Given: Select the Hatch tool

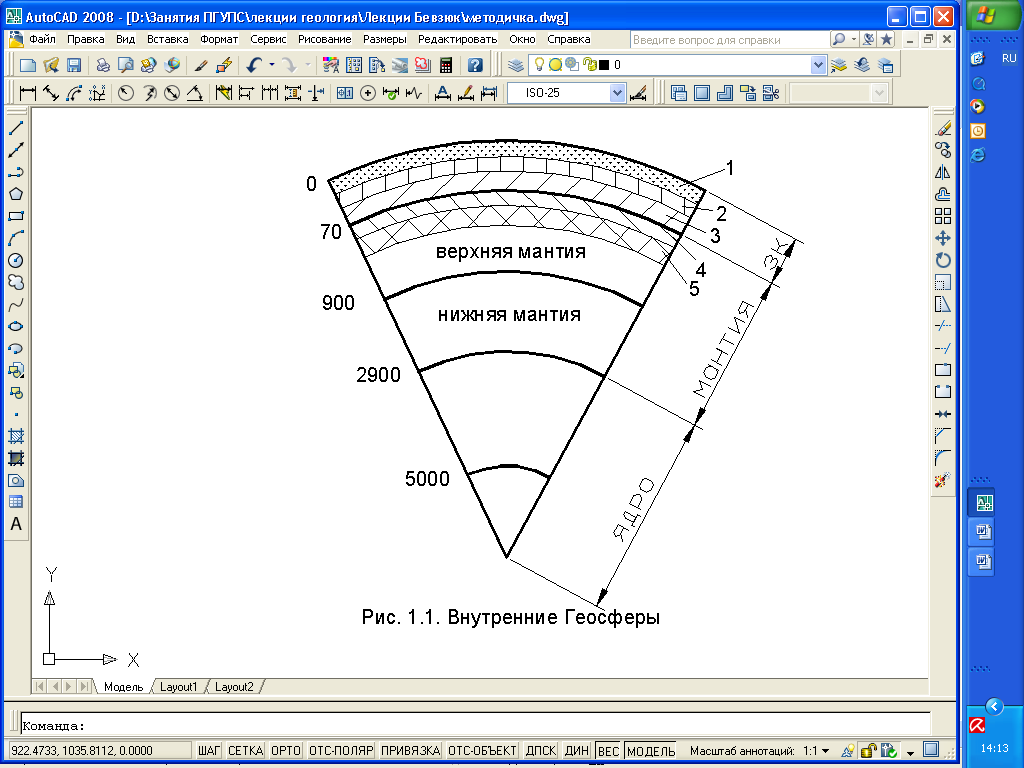Looking at the screenshot, I should pyautogui.click(x=16, y=436).
